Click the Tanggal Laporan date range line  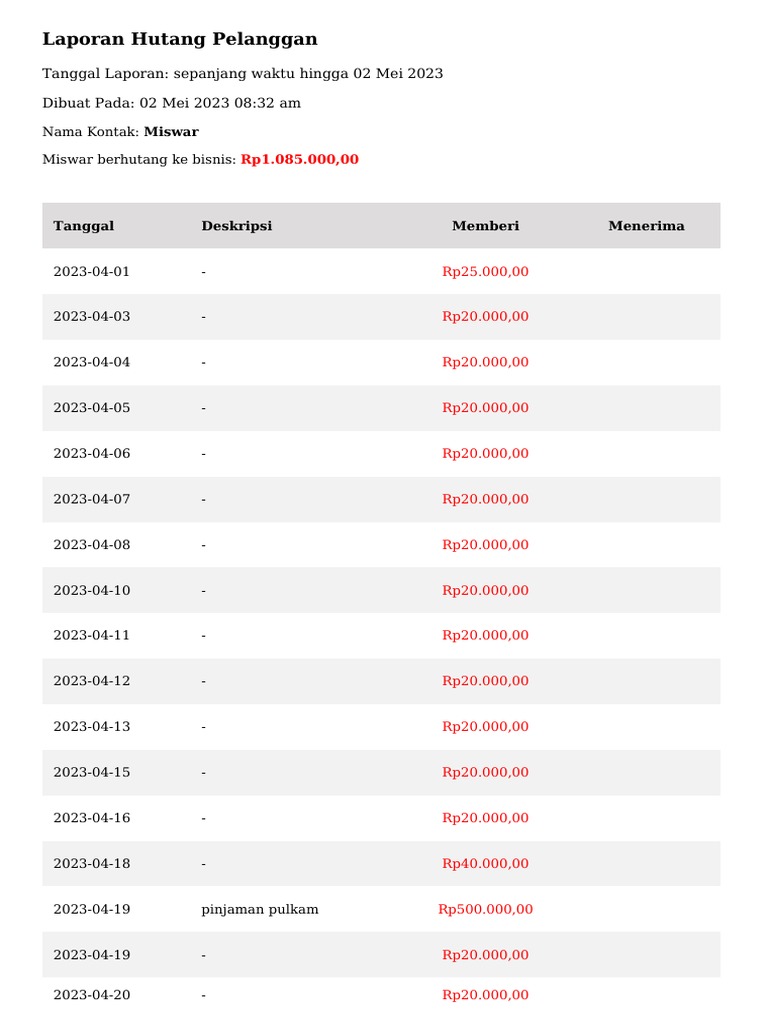coord(242,74)
